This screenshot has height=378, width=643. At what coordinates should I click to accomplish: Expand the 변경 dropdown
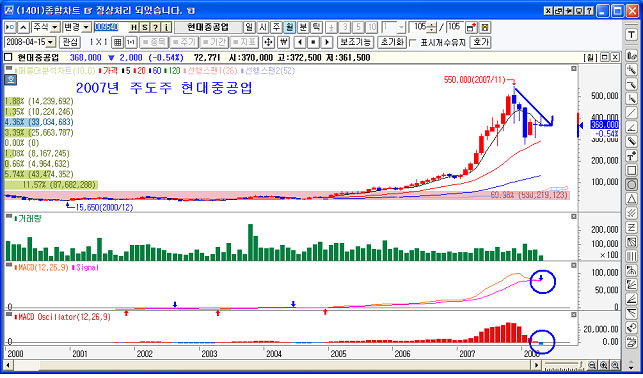tap(77, 27)
